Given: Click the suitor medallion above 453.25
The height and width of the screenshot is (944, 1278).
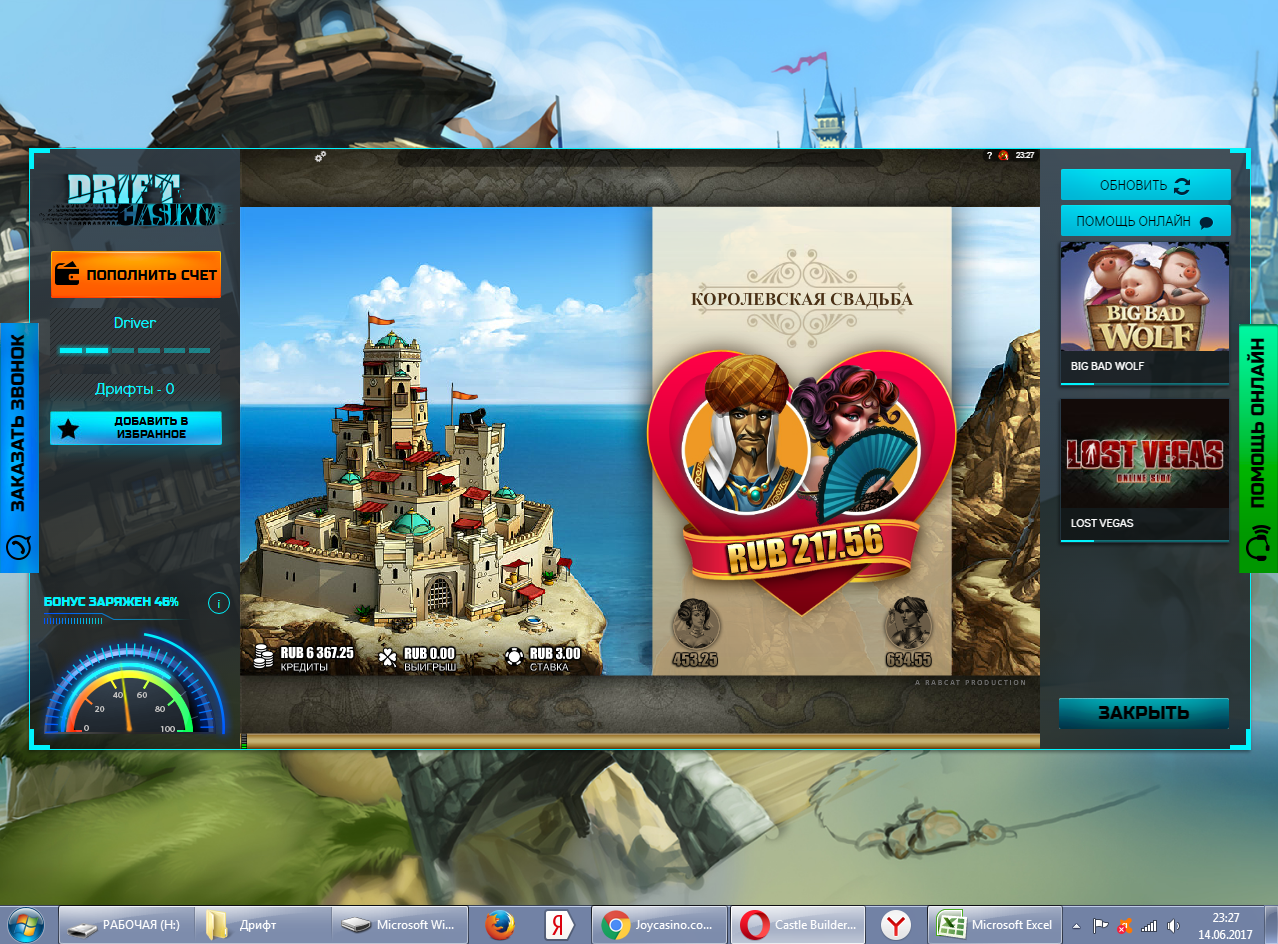Looking at the screenshot, I should (695, 625).
